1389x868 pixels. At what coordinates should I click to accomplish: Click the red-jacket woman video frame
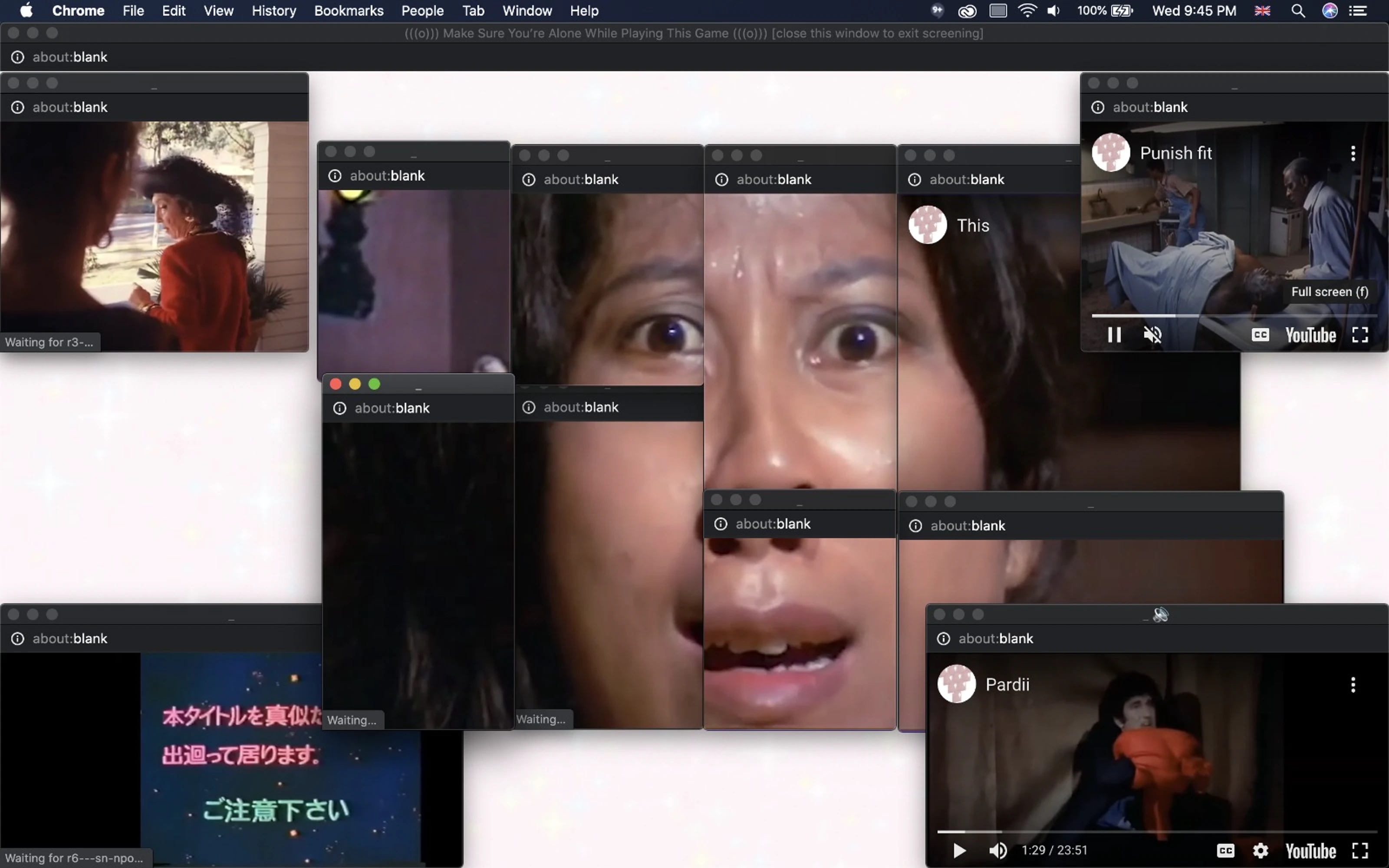pyautogui.click(x=155, y=236)
